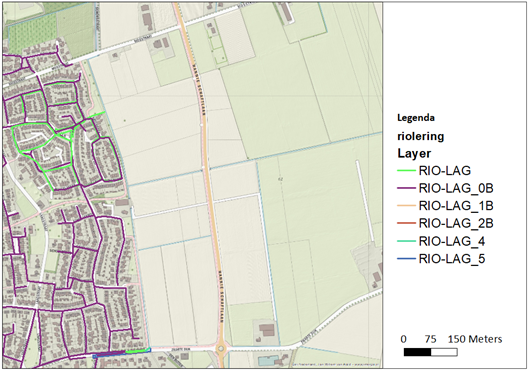Click the RIO-LAG_1B orange legend line
529x371 pixels.
(406, 206)
